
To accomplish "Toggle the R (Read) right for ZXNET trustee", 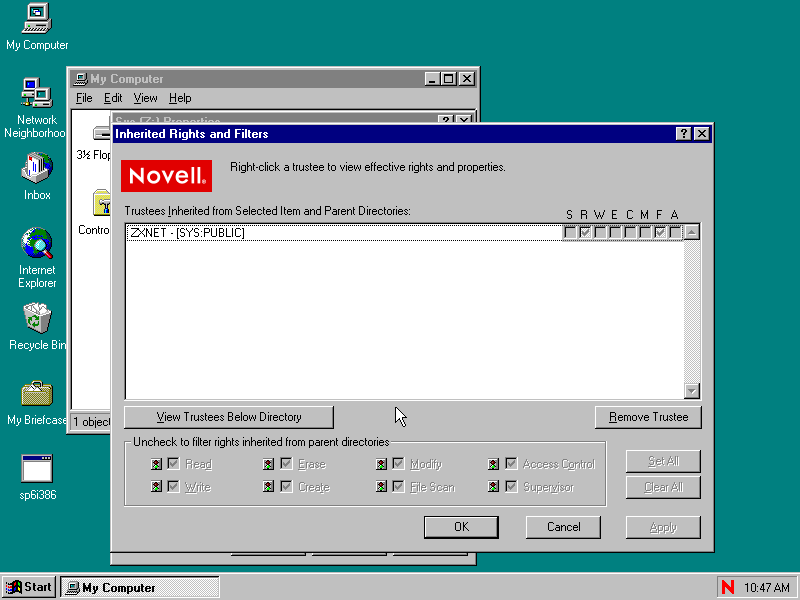I will tap(585, 233).
